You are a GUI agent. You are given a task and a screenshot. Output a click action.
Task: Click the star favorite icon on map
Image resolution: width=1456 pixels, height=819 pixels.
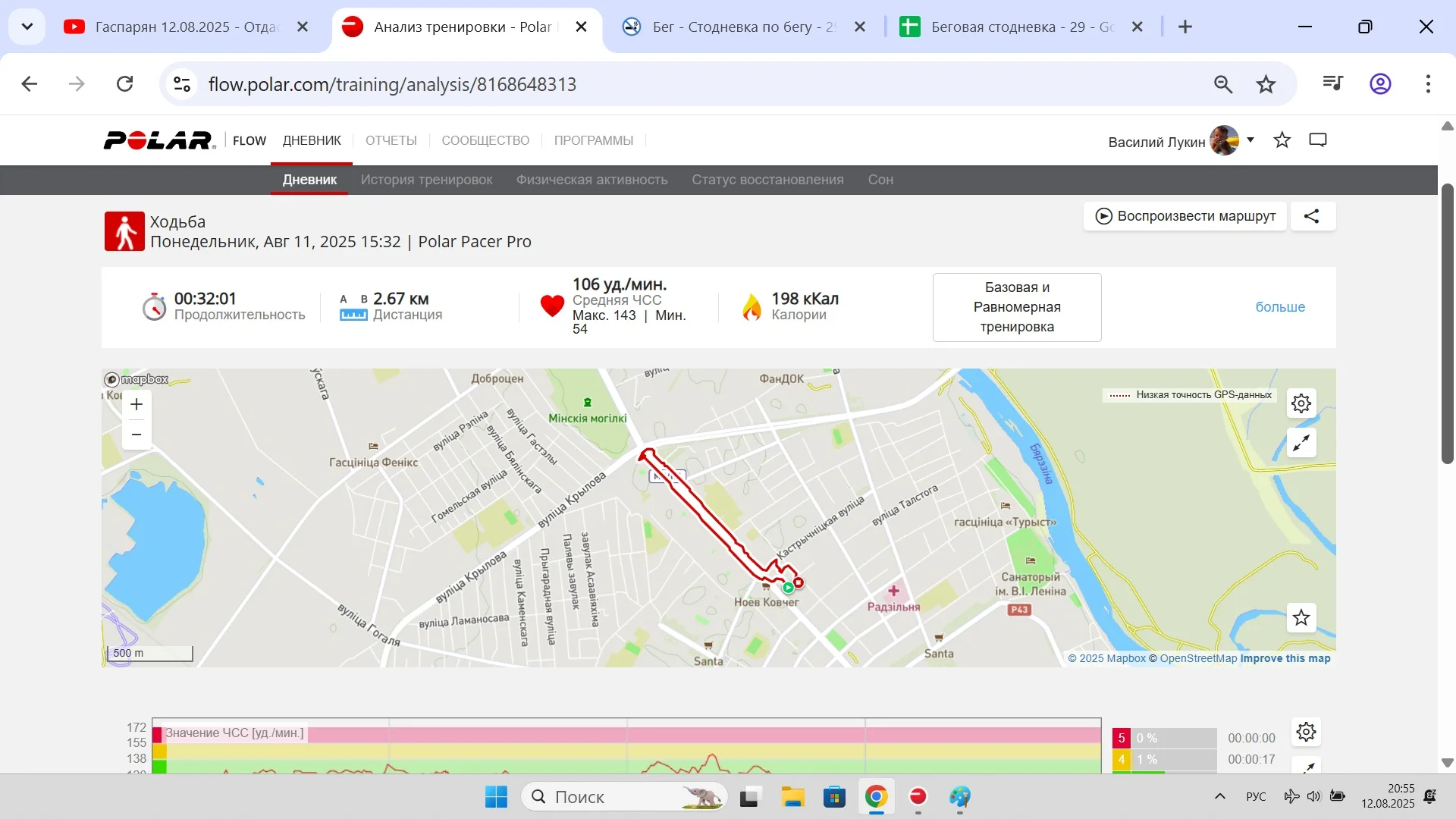click(x=1301, y=618)
